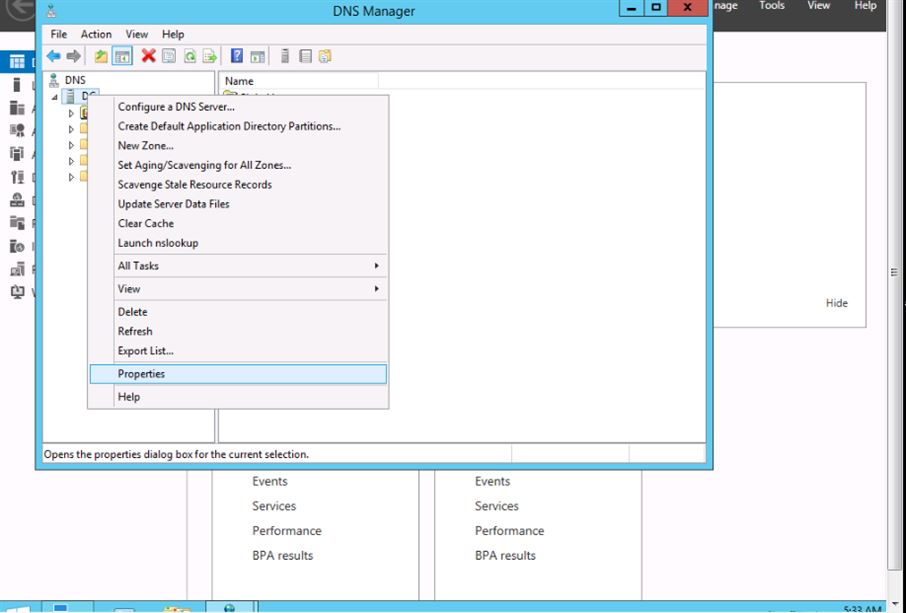Choose Refresh from the context menu

(x=238, y=331)
